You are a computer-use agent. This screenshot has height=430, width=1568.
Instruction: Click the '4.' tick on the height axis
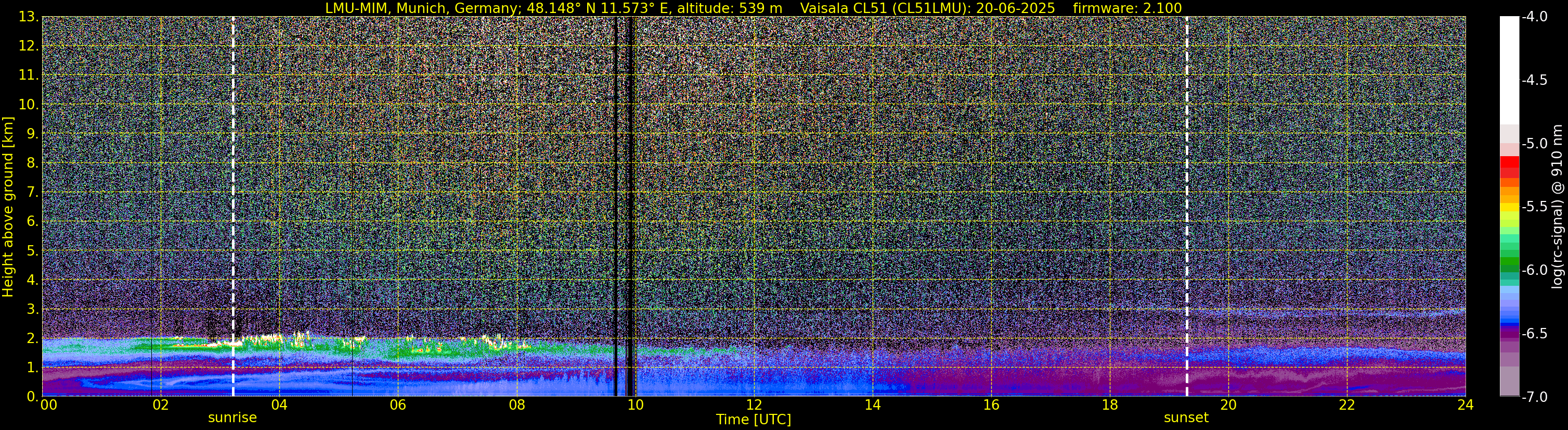pos(32,280)
